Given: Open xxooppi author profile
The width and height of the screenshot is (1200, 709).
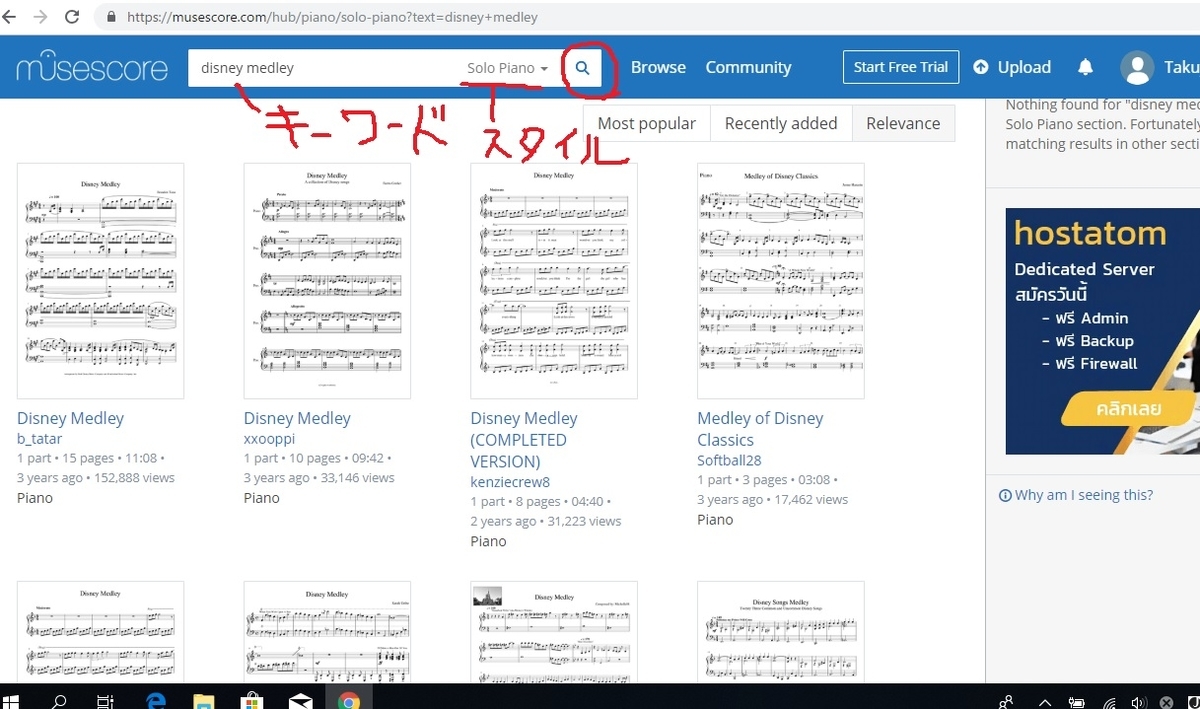Looking at the screenshot, I should pos(270,439).
